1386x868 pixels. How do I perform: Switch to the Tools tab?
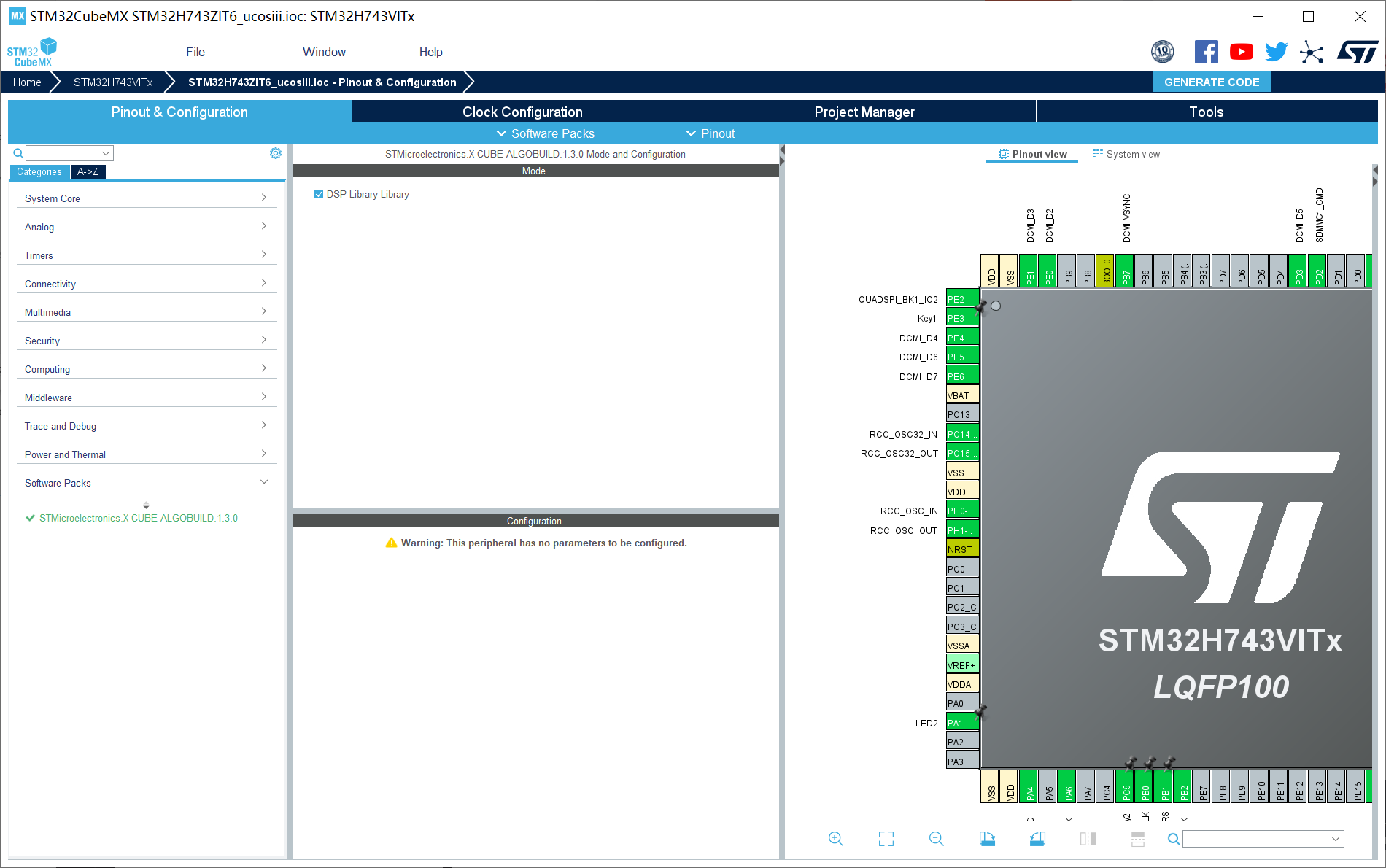[x=1207, y=112]
